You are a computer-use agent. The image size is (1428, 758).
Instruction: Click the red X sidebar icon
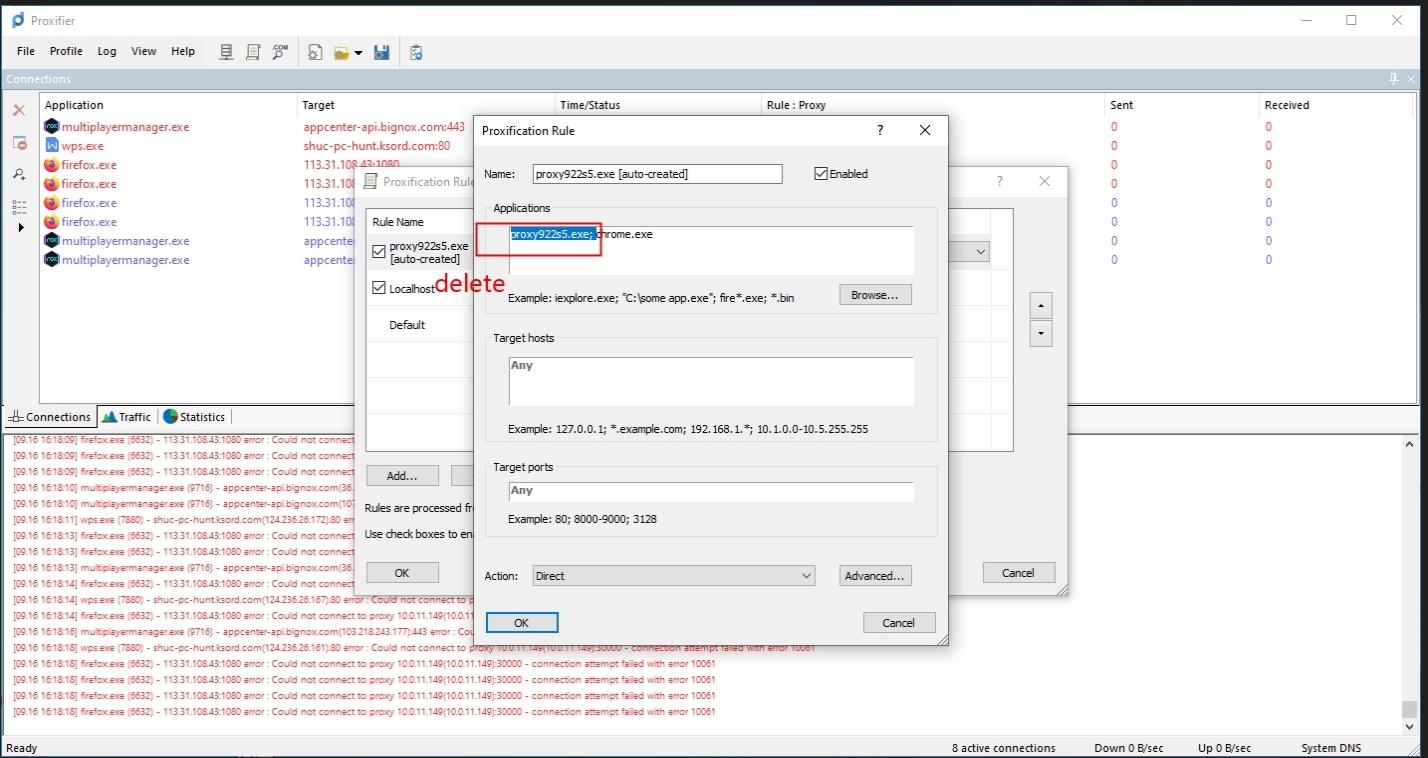(x=18, y=111)
